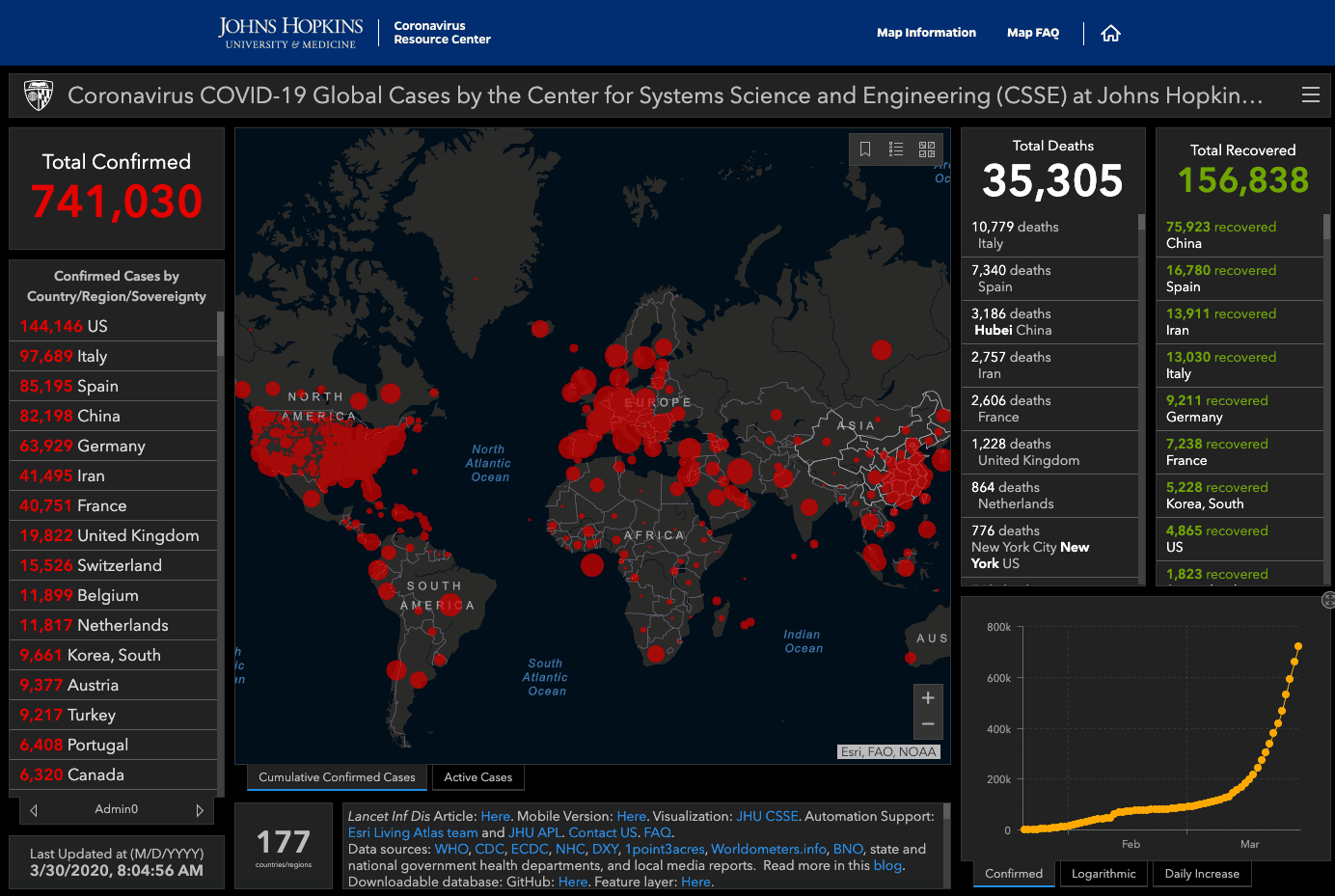Screen dimensions: 1335x896
Task: Switch to Cumulative Confirmed Cases tab
Action: 337,777
